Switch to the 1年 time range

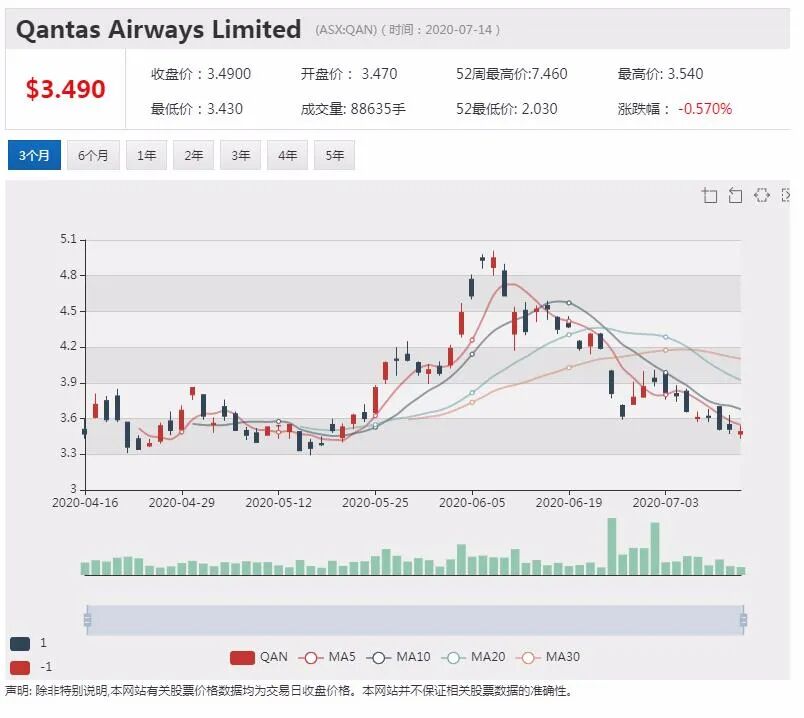[147, 155]
